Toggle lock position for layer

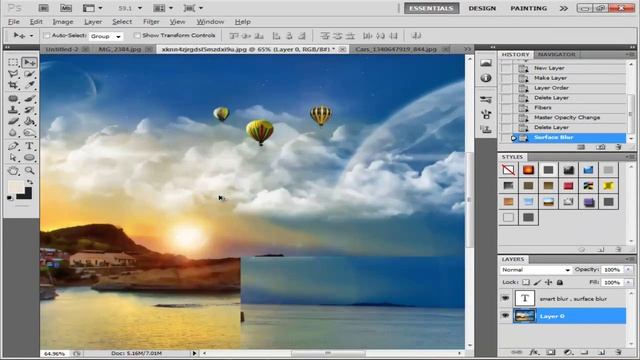click(x=549, y=282)
